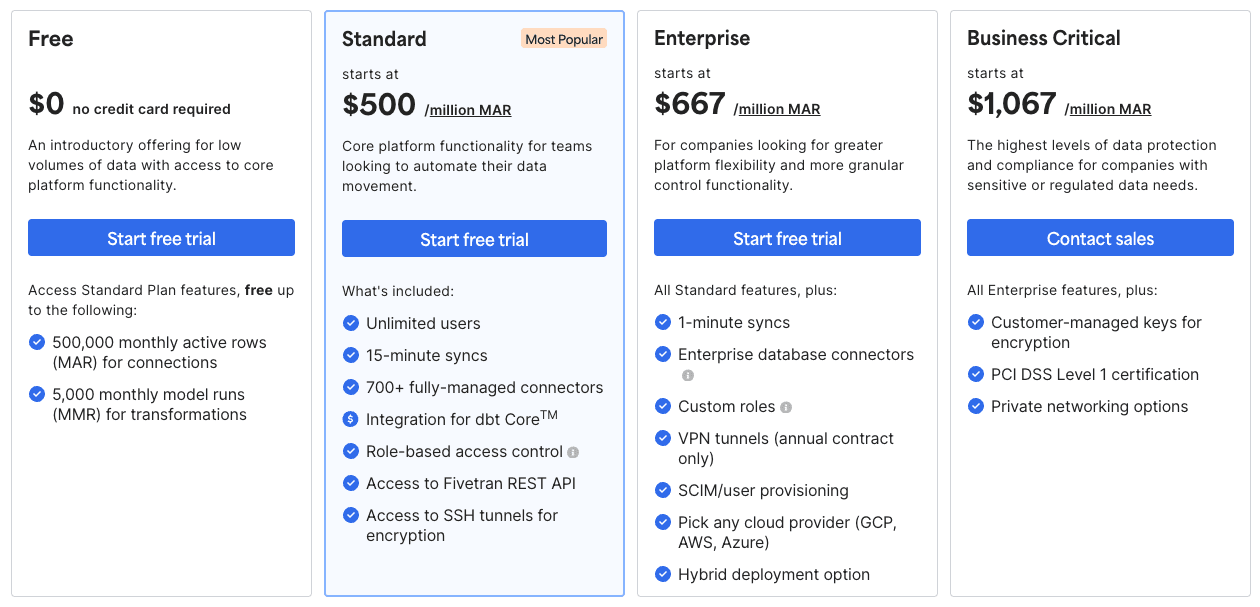Click dollar icon beside Integration for dbt Core
This screenshot has height=607, width=1260.
click(x=350, y=419)
